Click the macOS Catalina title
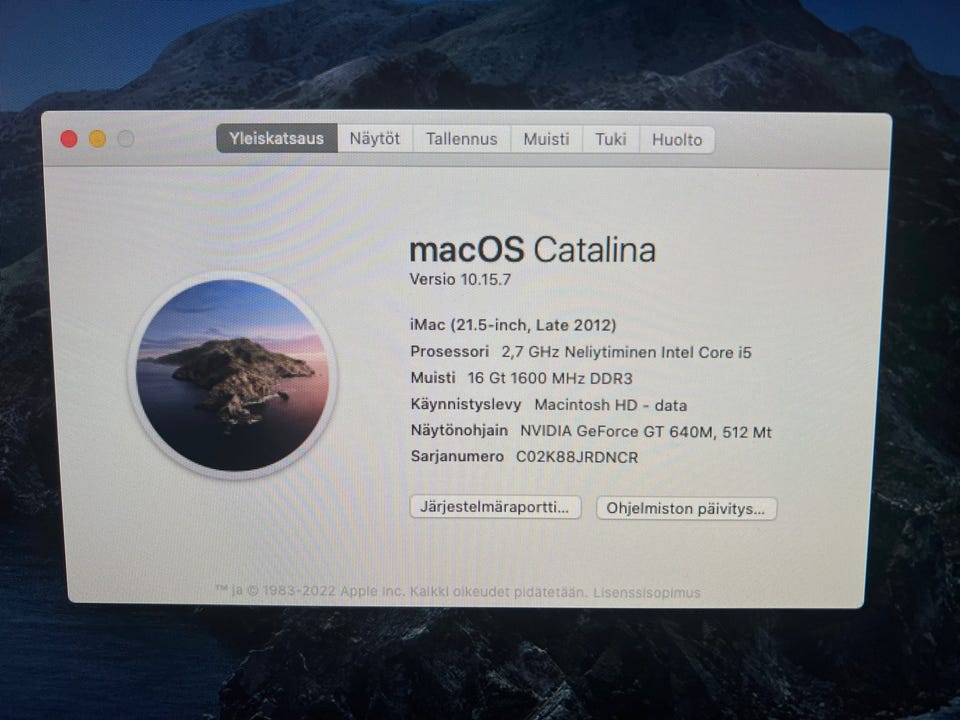The height and width of the screenshot is (720, 960). (x=532, y=250)
